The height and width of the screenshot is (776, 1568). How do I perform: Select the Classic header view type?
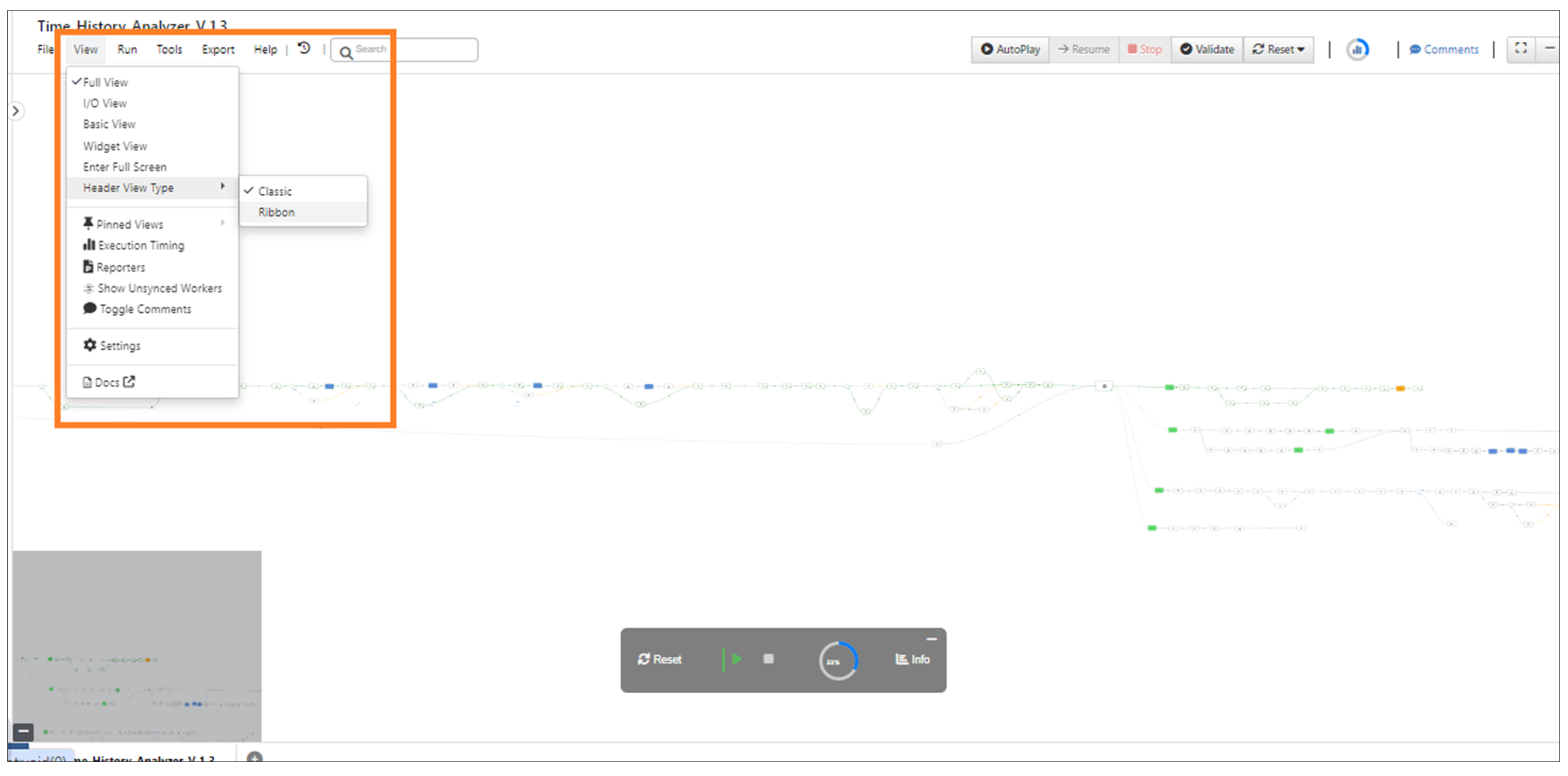click(x=274, y=192)
